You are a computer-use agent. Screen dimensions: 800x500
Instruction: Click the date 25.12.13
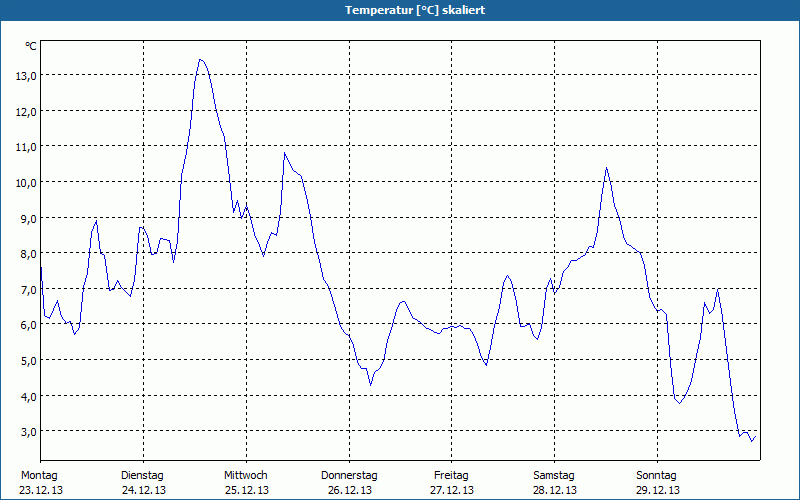coord(247,490)
